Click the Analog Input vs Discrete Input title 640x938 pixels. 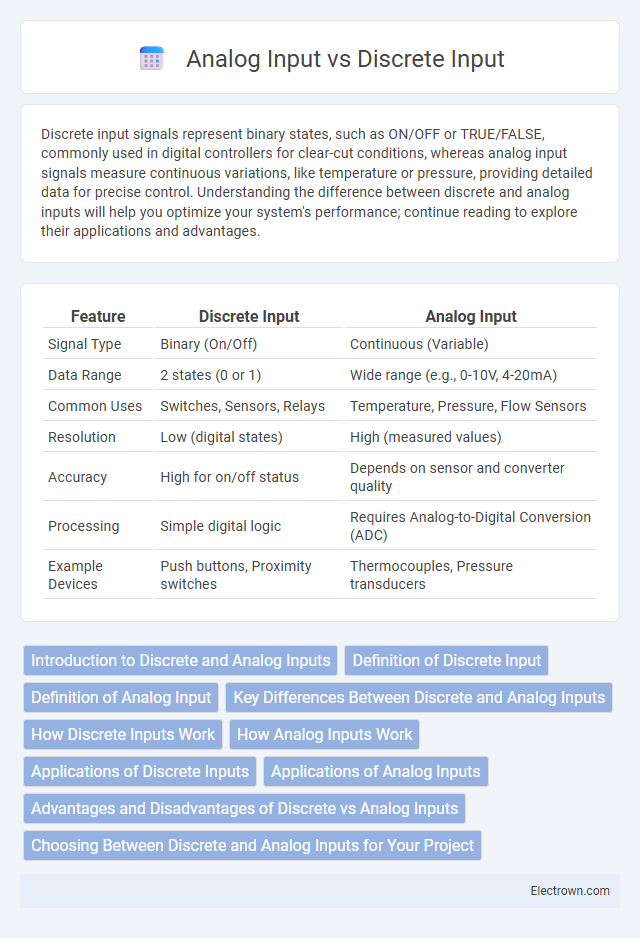click(345, 59)
